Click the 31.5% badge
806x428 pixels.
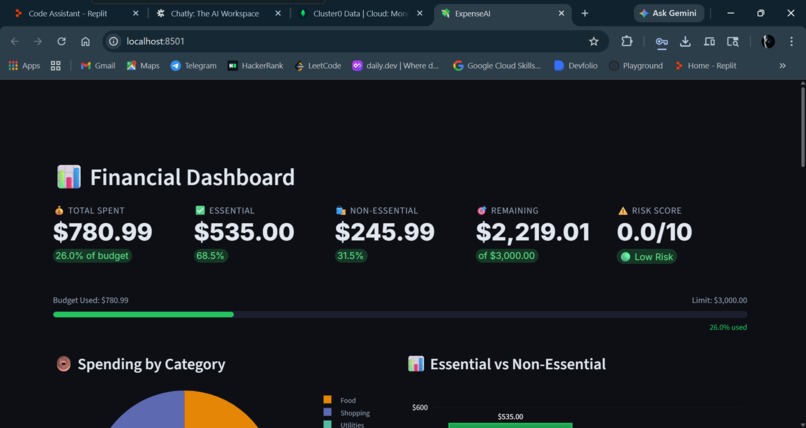click(351, 255)
